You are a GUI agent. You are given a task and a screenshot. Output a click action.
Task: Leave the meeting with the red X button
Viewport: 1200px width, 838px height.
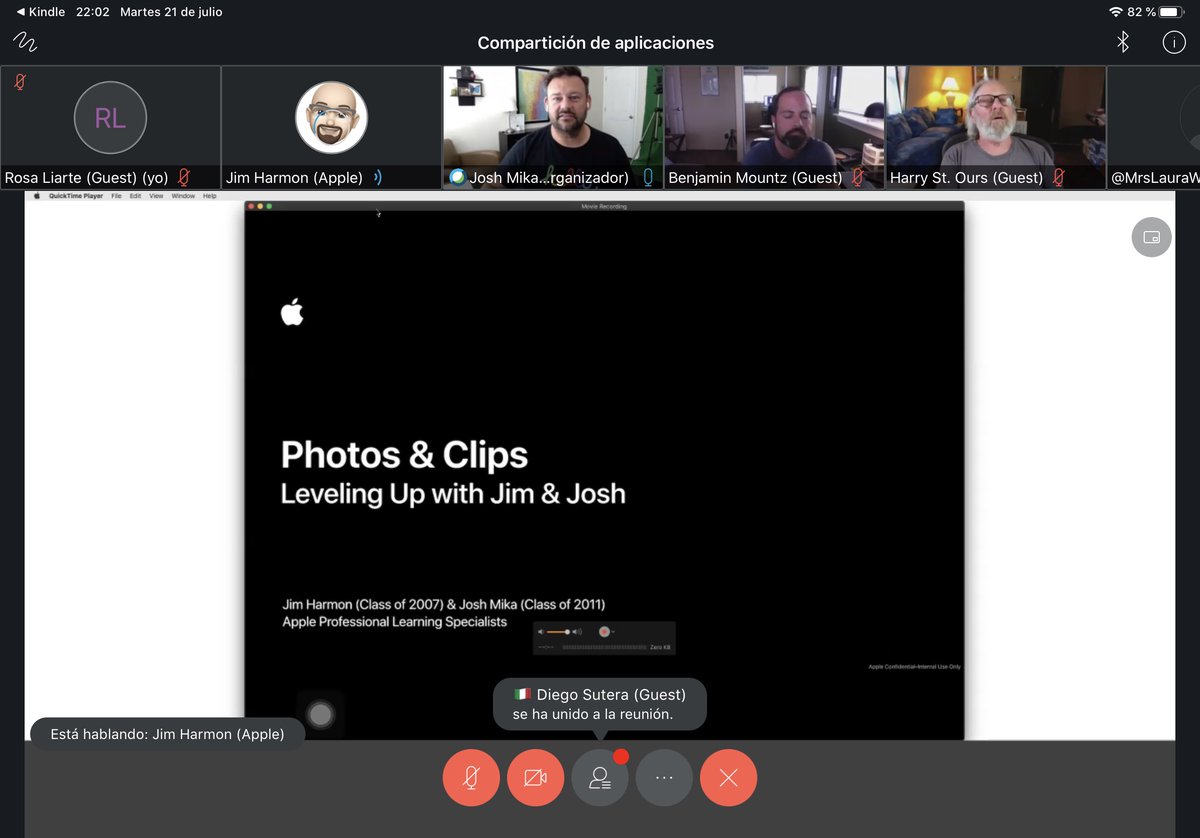point(728,777)
